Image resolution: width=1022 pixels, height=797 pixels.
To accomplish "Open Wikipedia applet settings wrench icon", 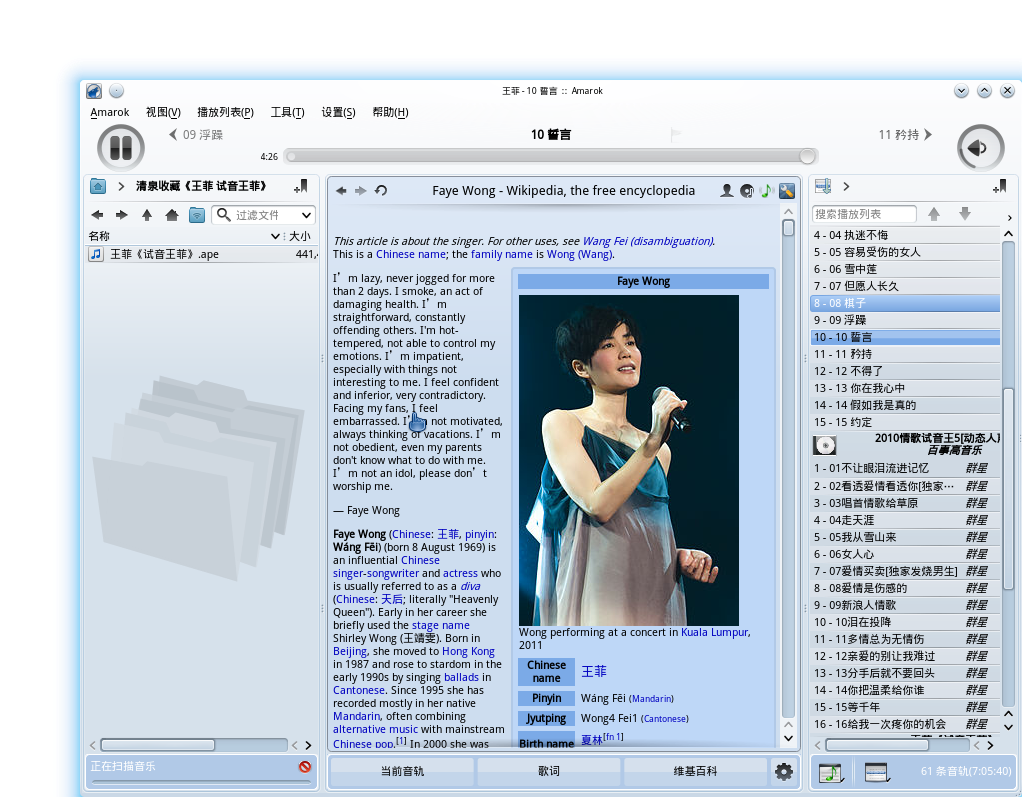I will click(787, 190).
